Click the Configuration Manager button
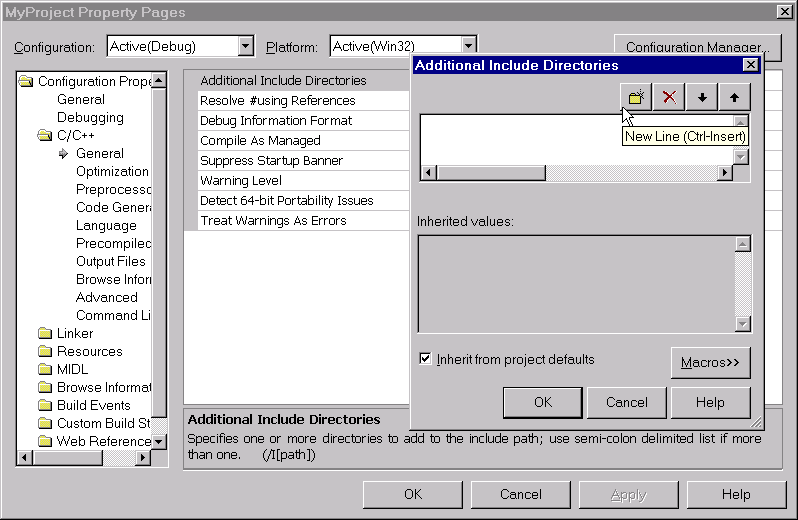 click(x=697, y=47)
